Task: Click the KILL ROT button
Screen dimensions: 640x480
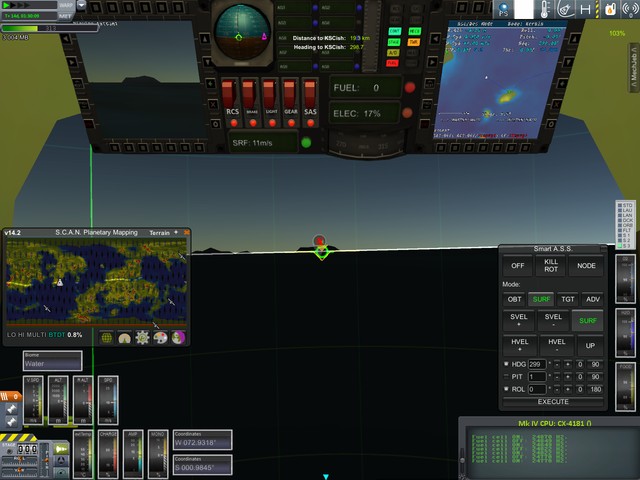Action: tap(551, 265)
